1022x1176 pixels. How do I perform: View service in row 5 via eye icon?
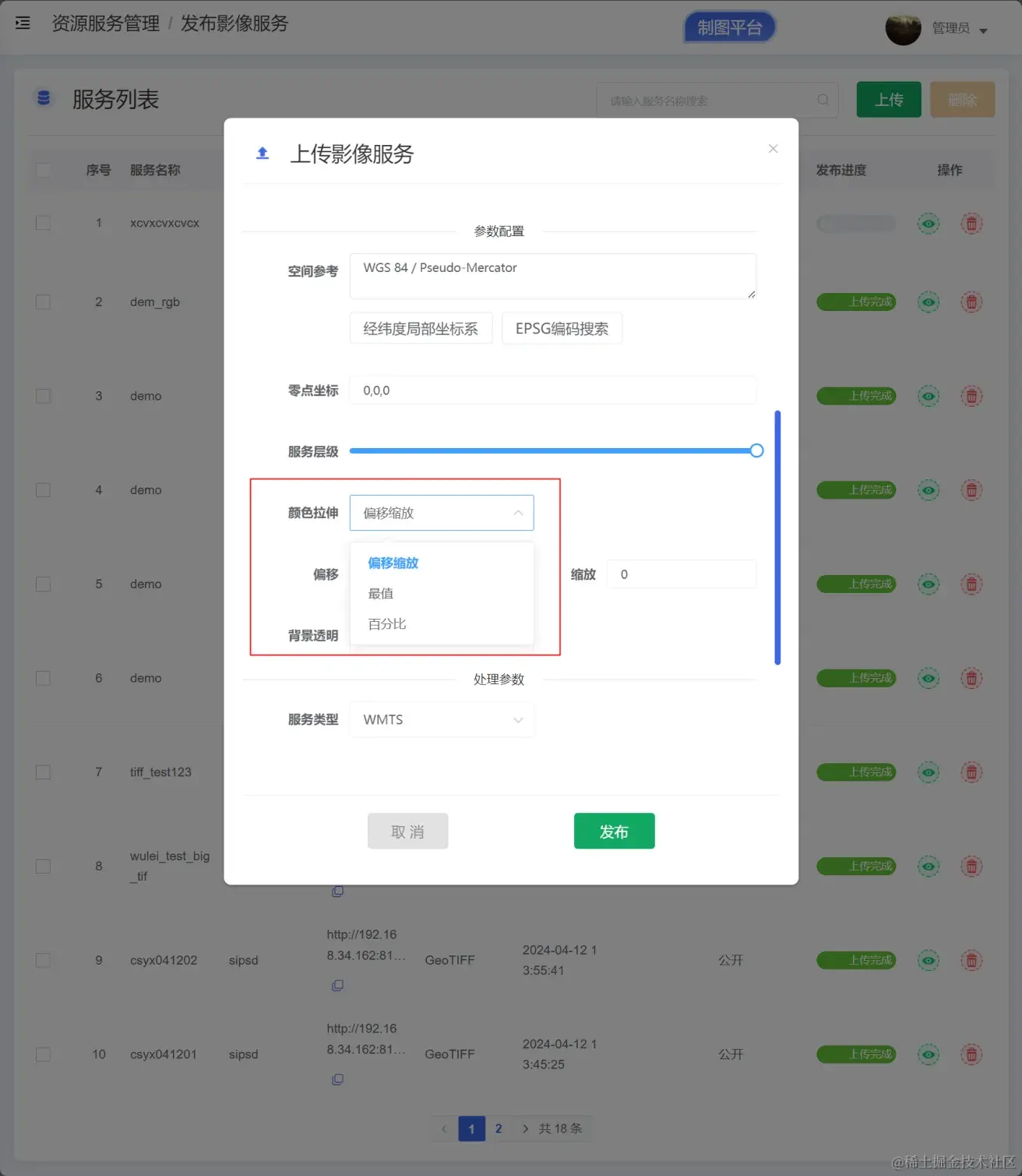pyautogui.click(x=928, y=584)
